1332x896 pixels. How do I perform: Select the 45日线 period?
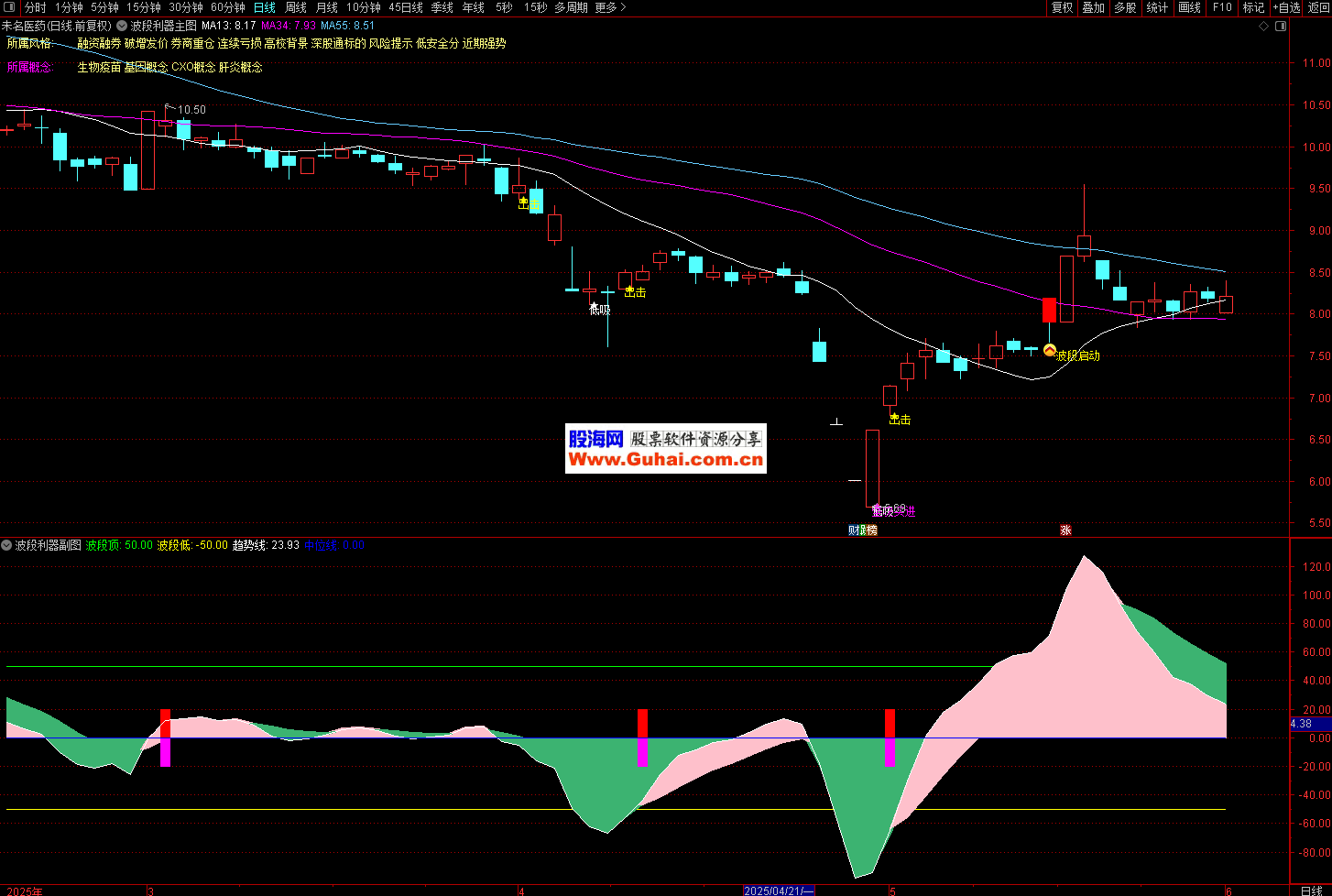click(x=406, y=7)
